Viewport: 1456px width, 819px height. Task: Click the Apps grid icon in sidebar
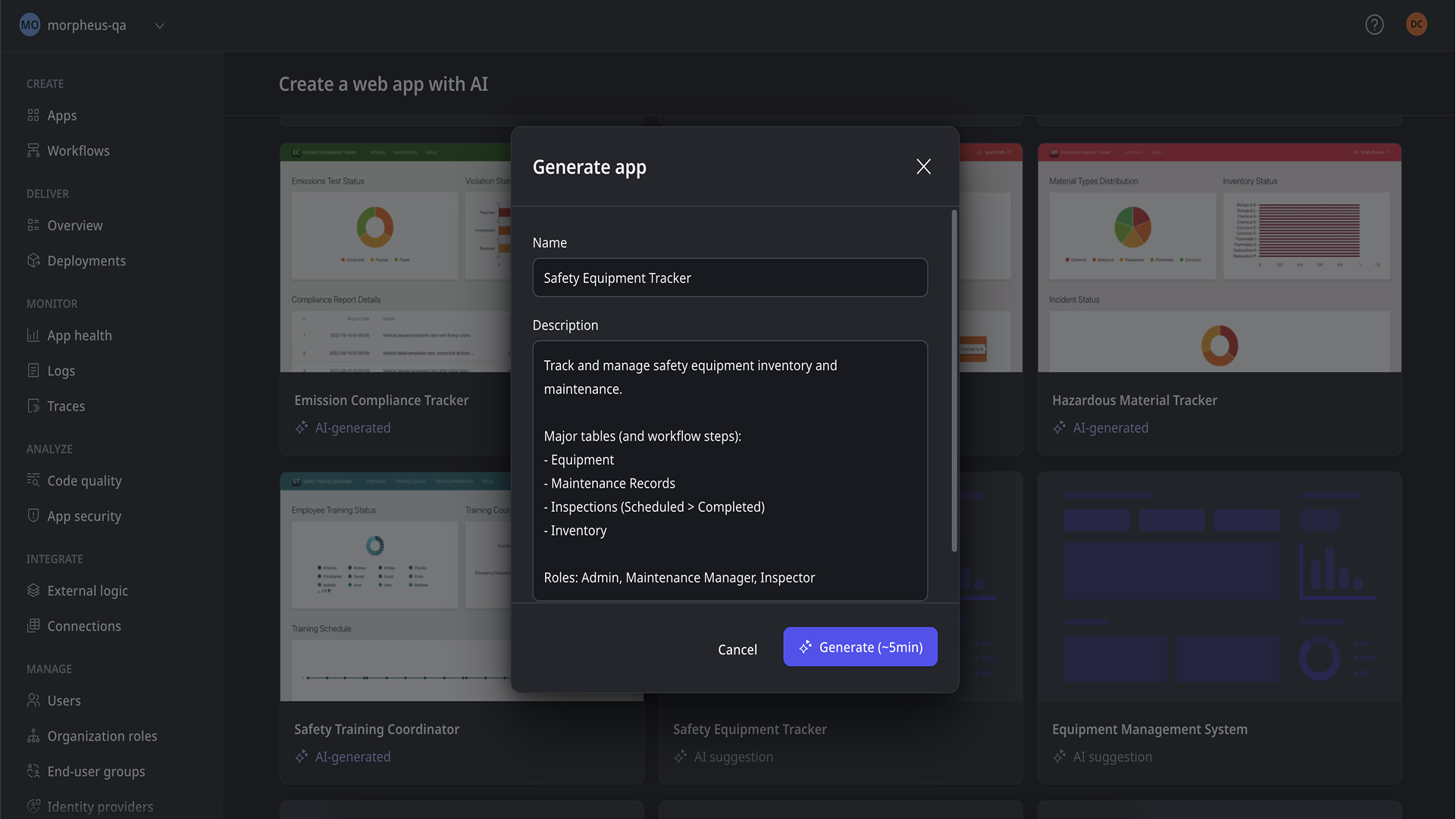33,115
